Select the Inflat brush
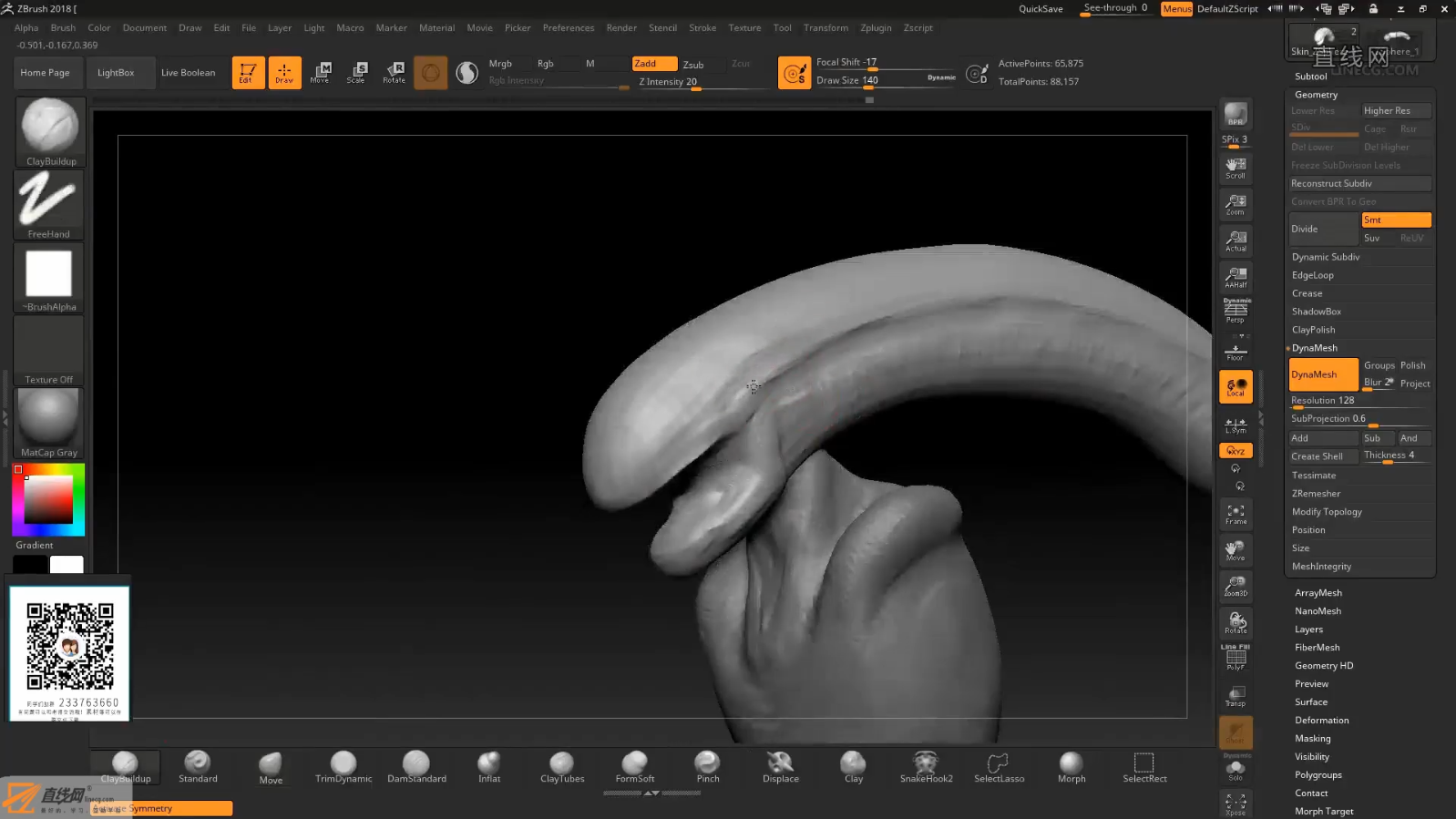Viewport: 1456px width, 819px height. 489,767
